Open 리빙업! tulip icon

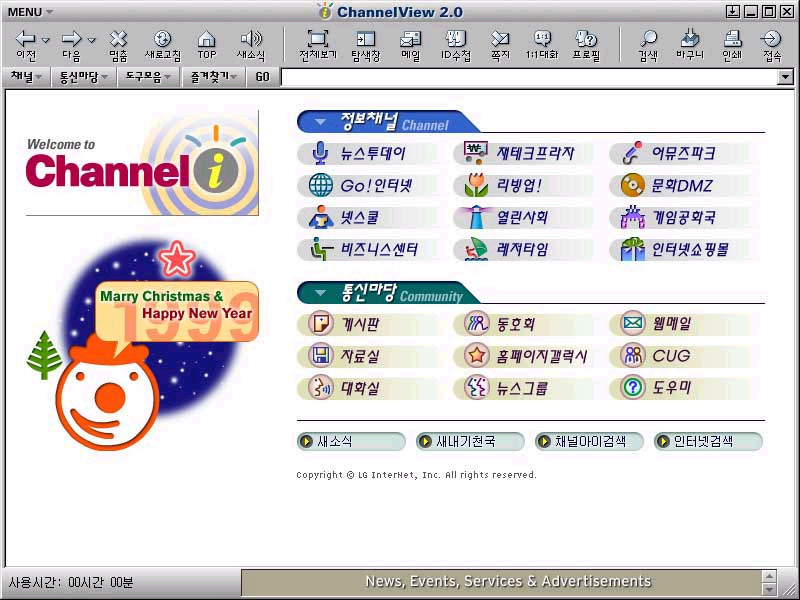point(476,185)
